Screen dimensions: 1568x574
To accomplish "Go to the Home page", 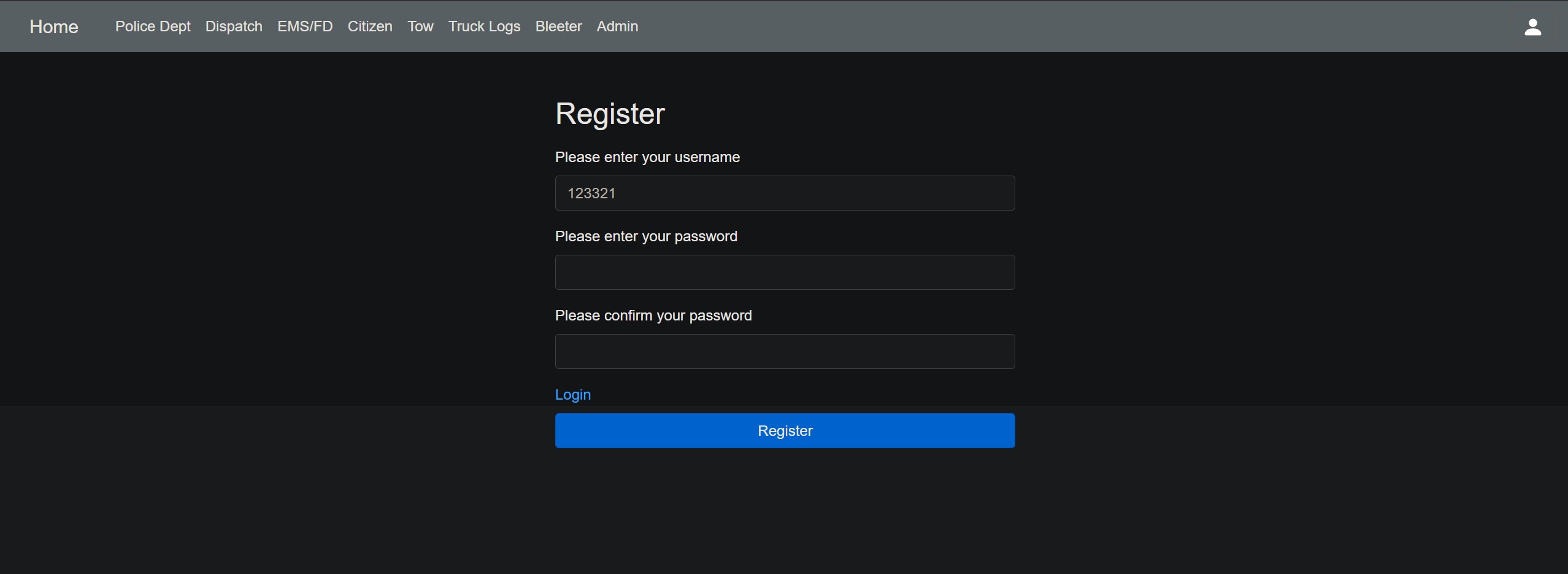I will click(54, 27).
